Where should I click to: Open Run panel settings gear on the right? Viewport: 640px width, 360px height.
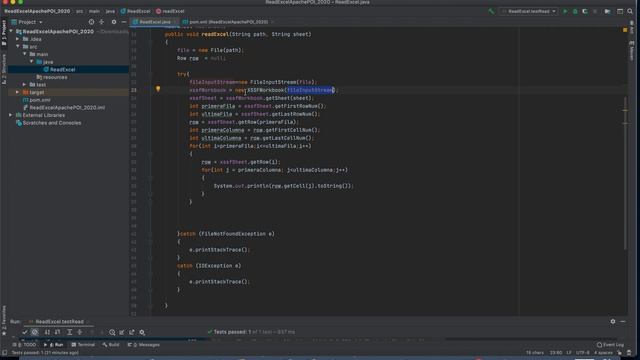[x=613, y=322]
